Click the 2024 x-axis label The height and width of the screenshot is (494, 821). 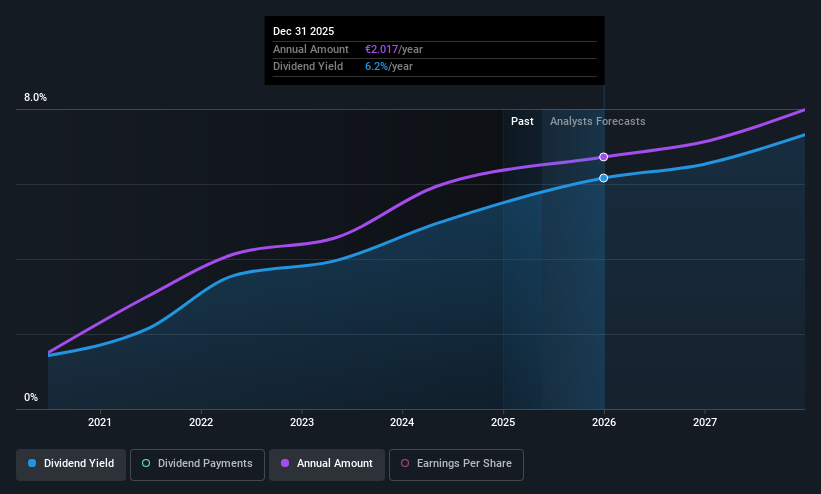[x=402, y=422]
